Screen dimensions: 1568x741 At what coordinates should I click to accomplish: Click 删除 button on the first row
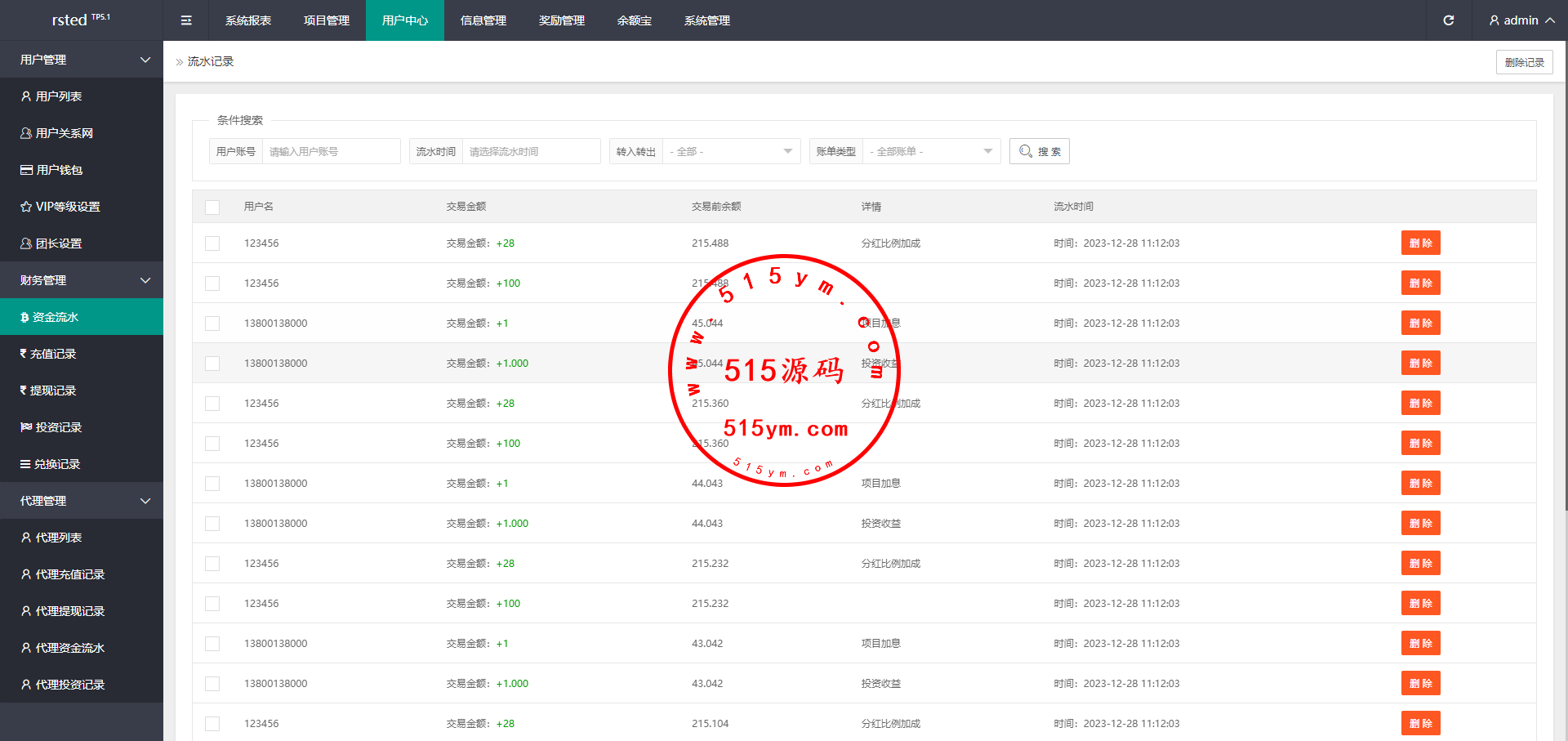(1420, 243)
